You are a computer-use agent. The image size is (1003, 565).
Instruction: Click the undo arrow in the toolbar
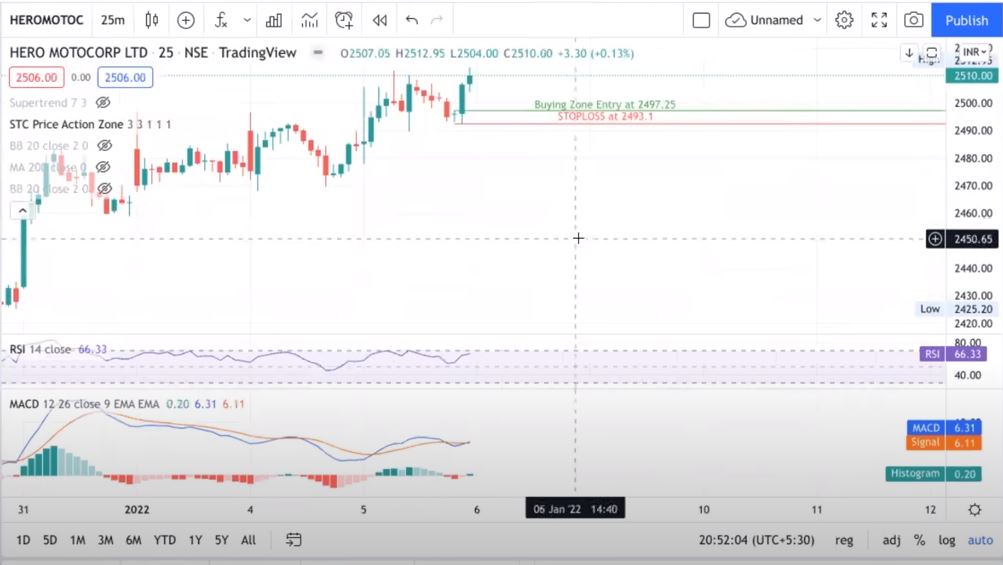(x=411, y=20)
